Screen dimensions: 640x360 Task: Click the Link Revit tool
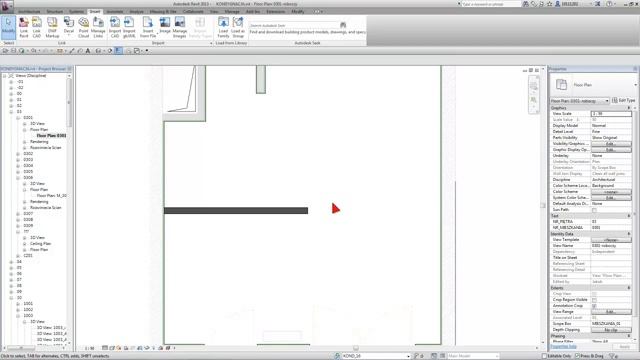24,27
